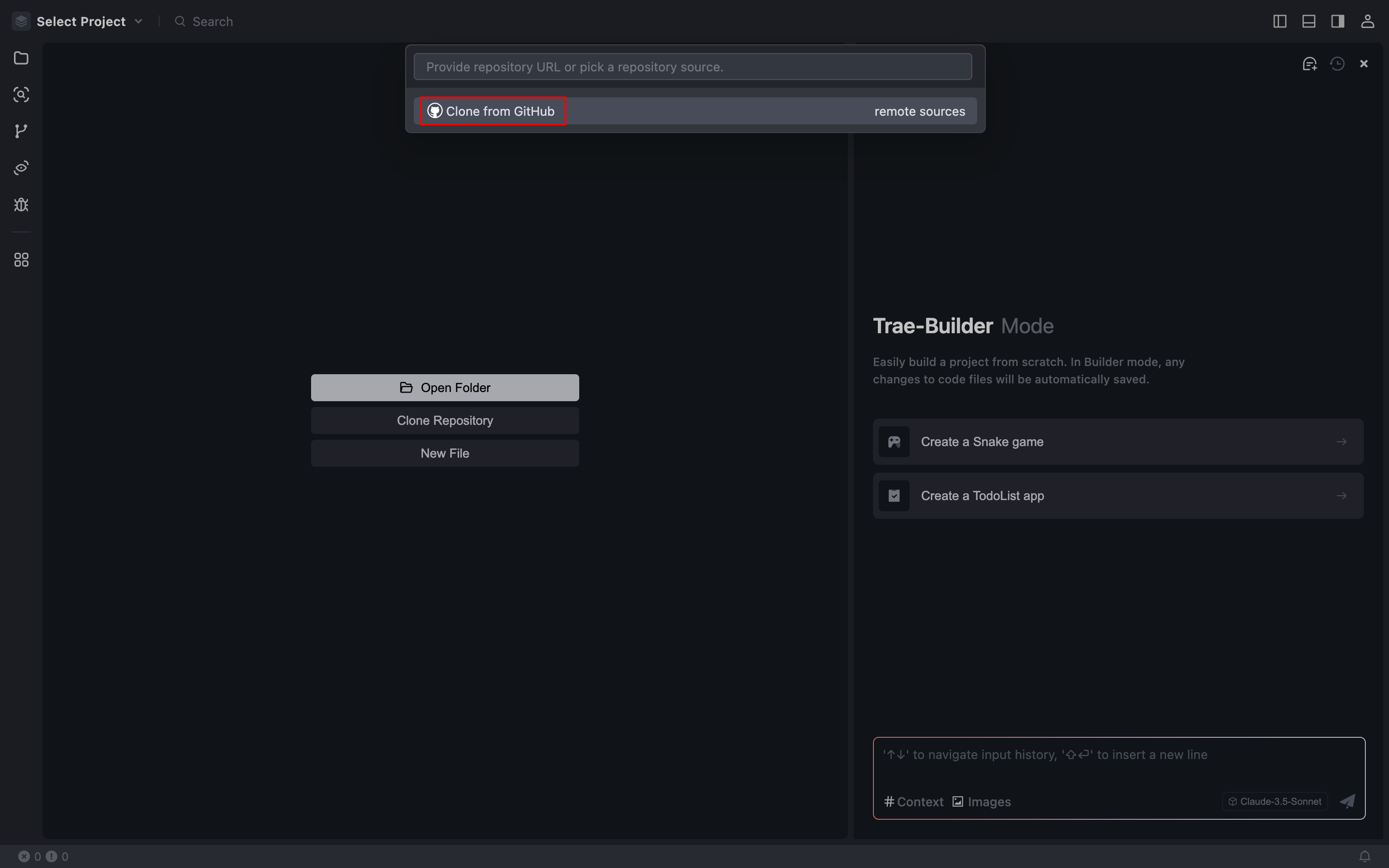
Task: Click the Open Folder button
Action: point(445,388)
